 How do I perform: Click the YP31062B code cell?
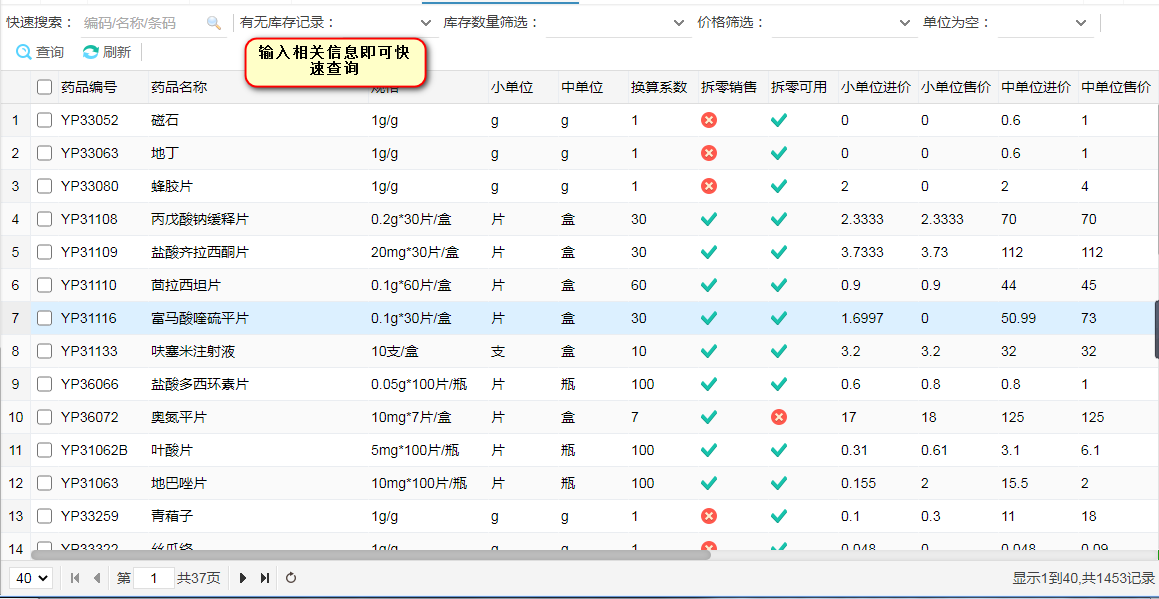[x=94, y=450]
